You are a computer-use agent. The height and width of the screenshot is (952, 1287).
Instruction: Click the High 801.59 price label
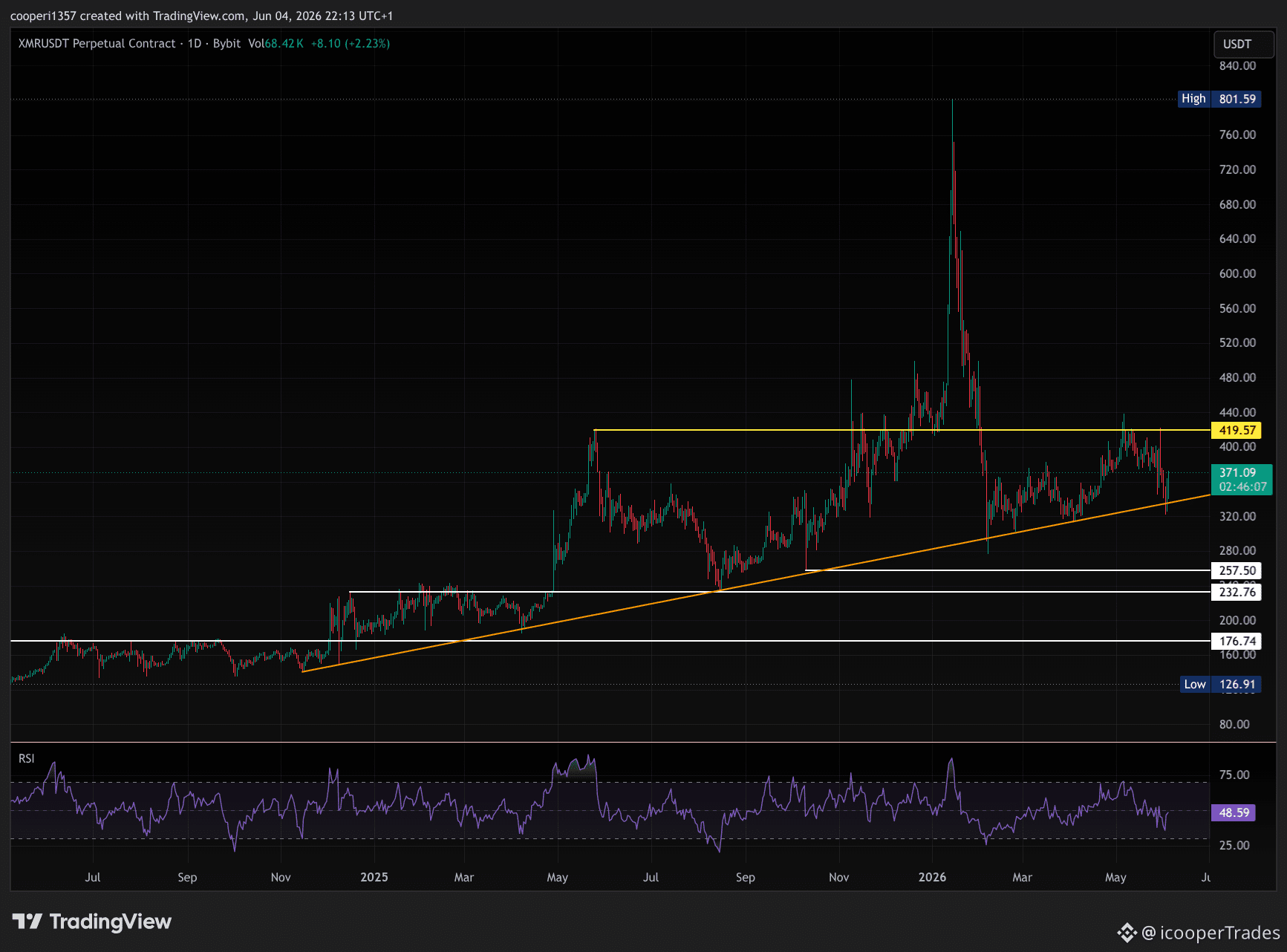(1219, 99)
